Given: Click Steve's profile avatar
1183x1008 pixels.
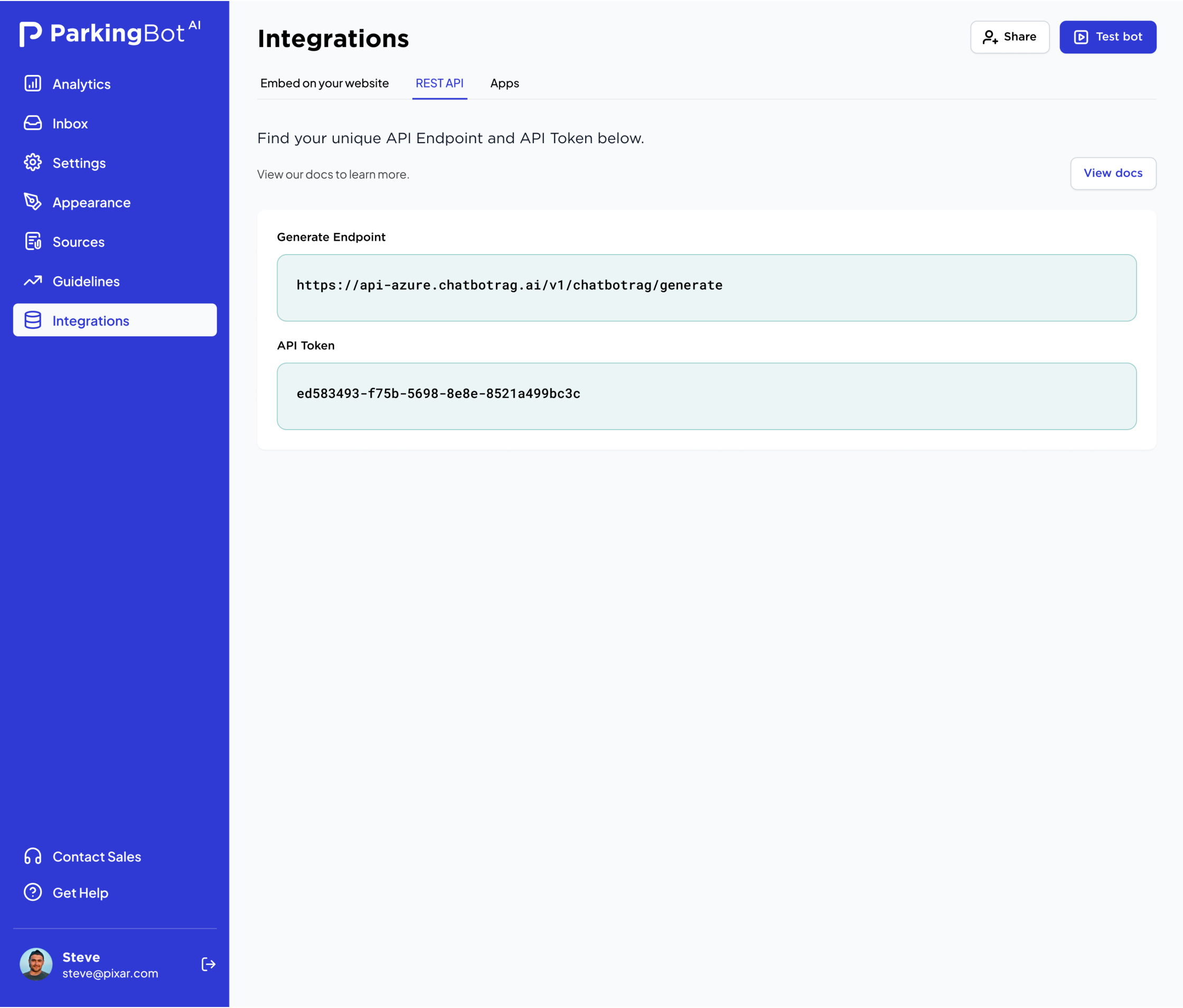Looking at the screenshot, I should 36,964.
